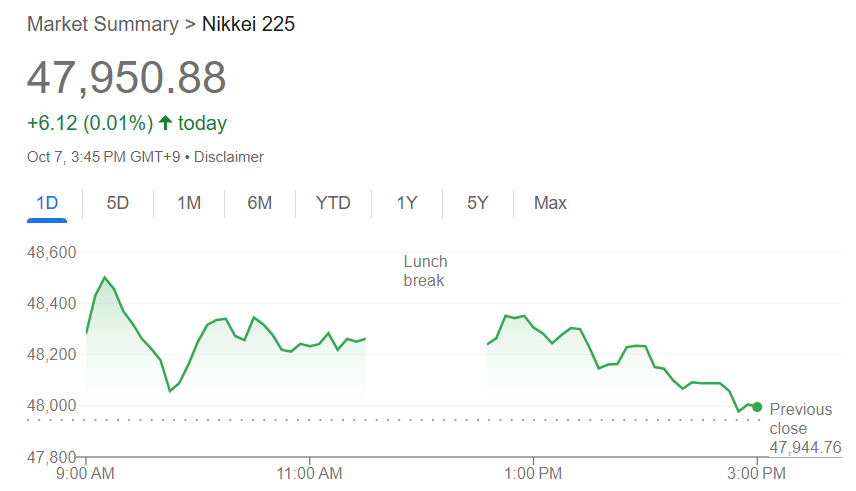Click the 1:00 PM time axis label

533,472
